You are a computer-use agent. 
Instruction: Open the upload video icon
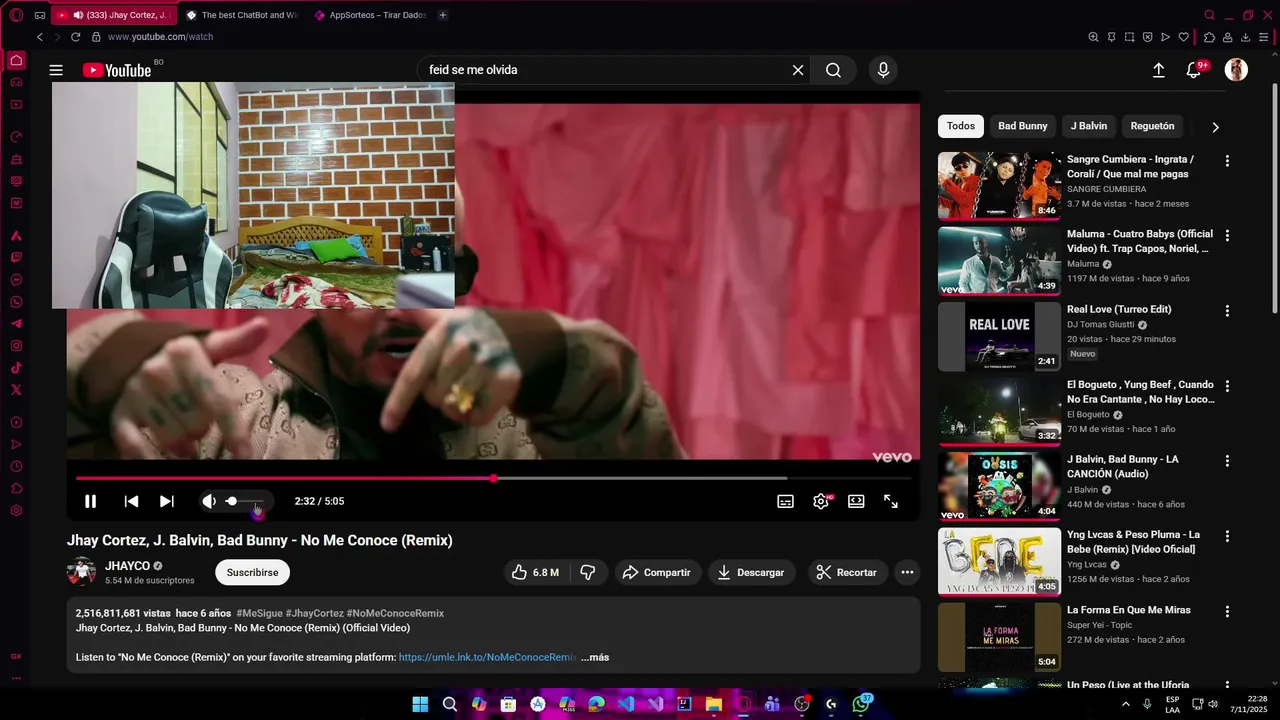[x=1158, y=70]
